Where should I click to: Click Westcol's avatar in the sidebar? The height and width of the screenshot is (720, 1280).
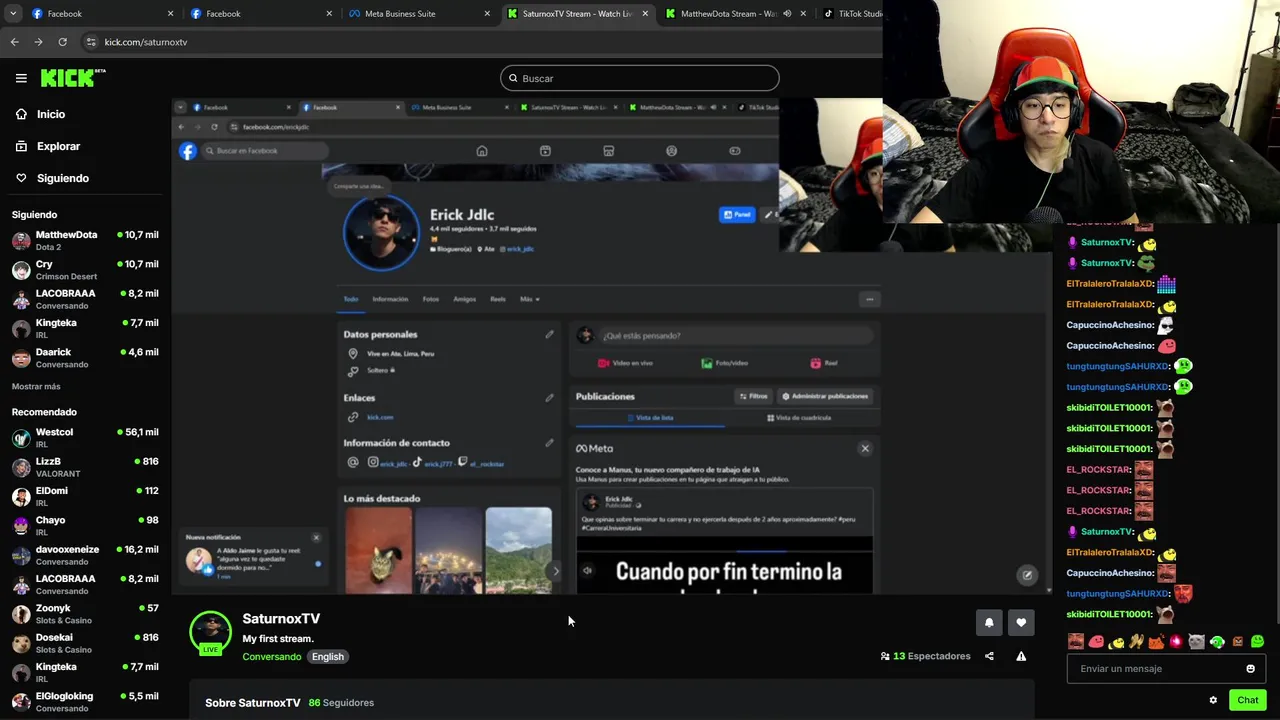[x=21, y=438]
